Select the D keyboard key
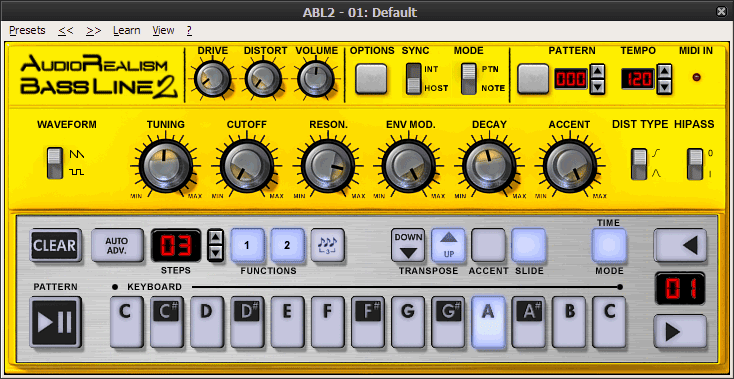 pyautogui.click(x=206, y=322)
